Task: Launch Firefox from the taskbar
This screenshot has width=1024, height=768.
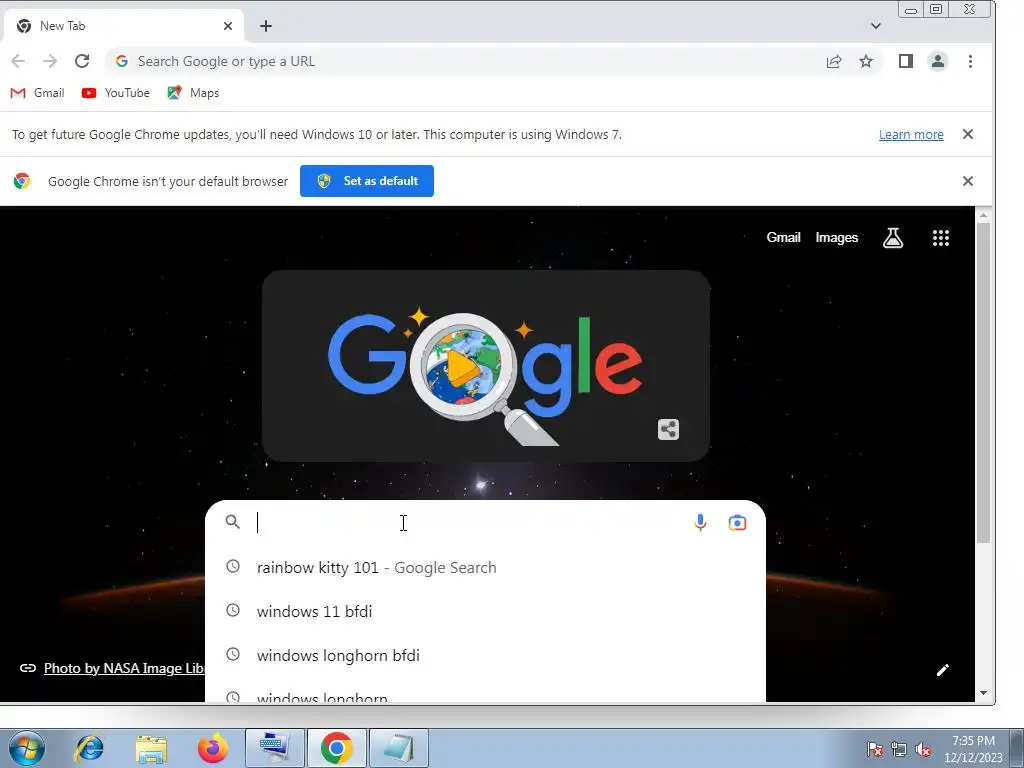Action: pos(212,748)
